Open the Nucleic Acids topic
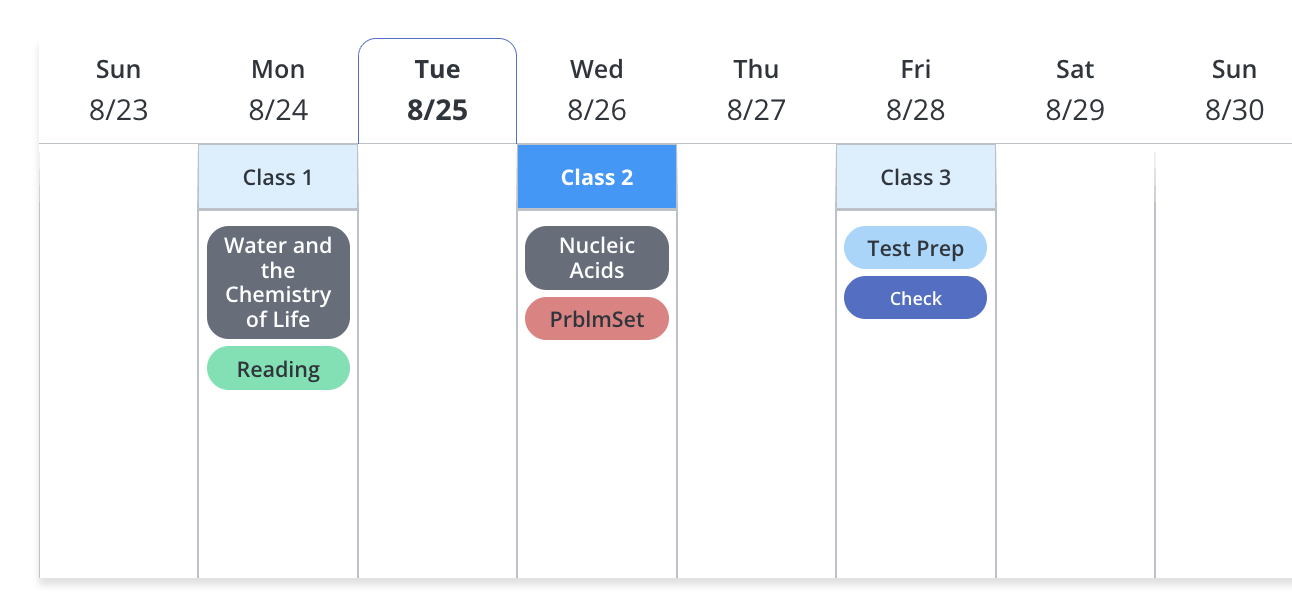Viewport: 1292px width, 598px height. pyautogui.click(x=597, y=258)
